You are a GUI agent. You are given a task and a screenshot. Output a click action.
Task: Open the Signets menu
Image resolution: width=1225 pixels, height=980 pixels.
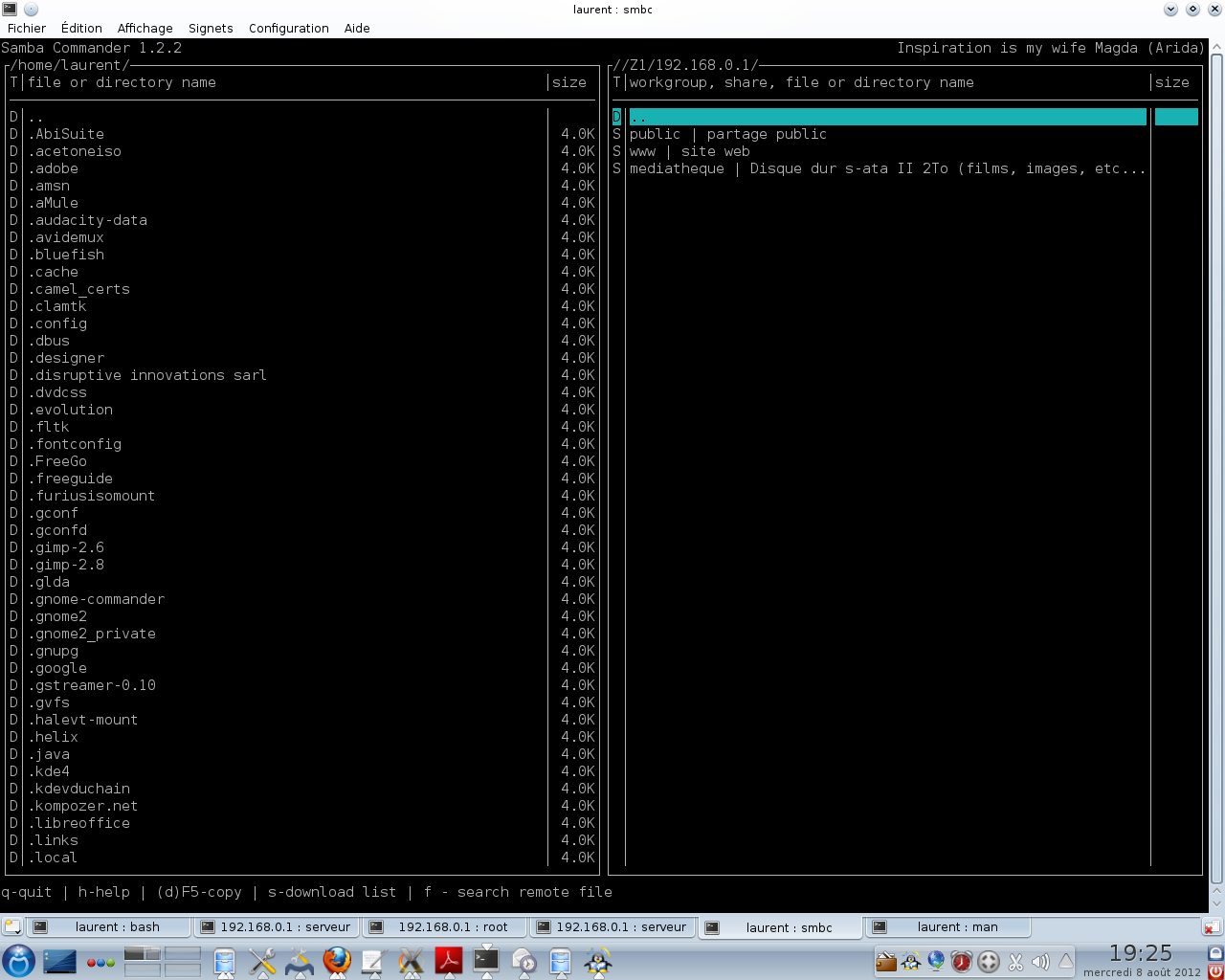(211, 28)
